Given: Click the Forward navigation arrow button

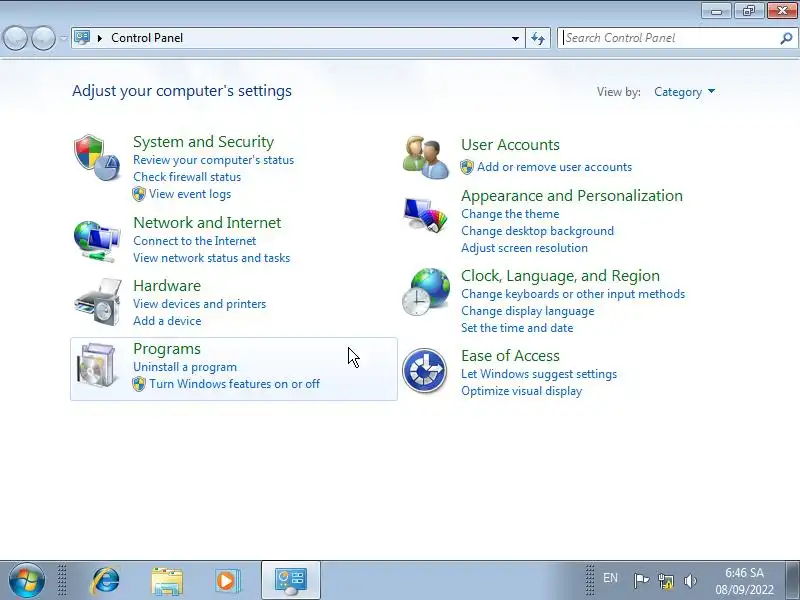Looking at the screenshot, I should pos(43,38).
